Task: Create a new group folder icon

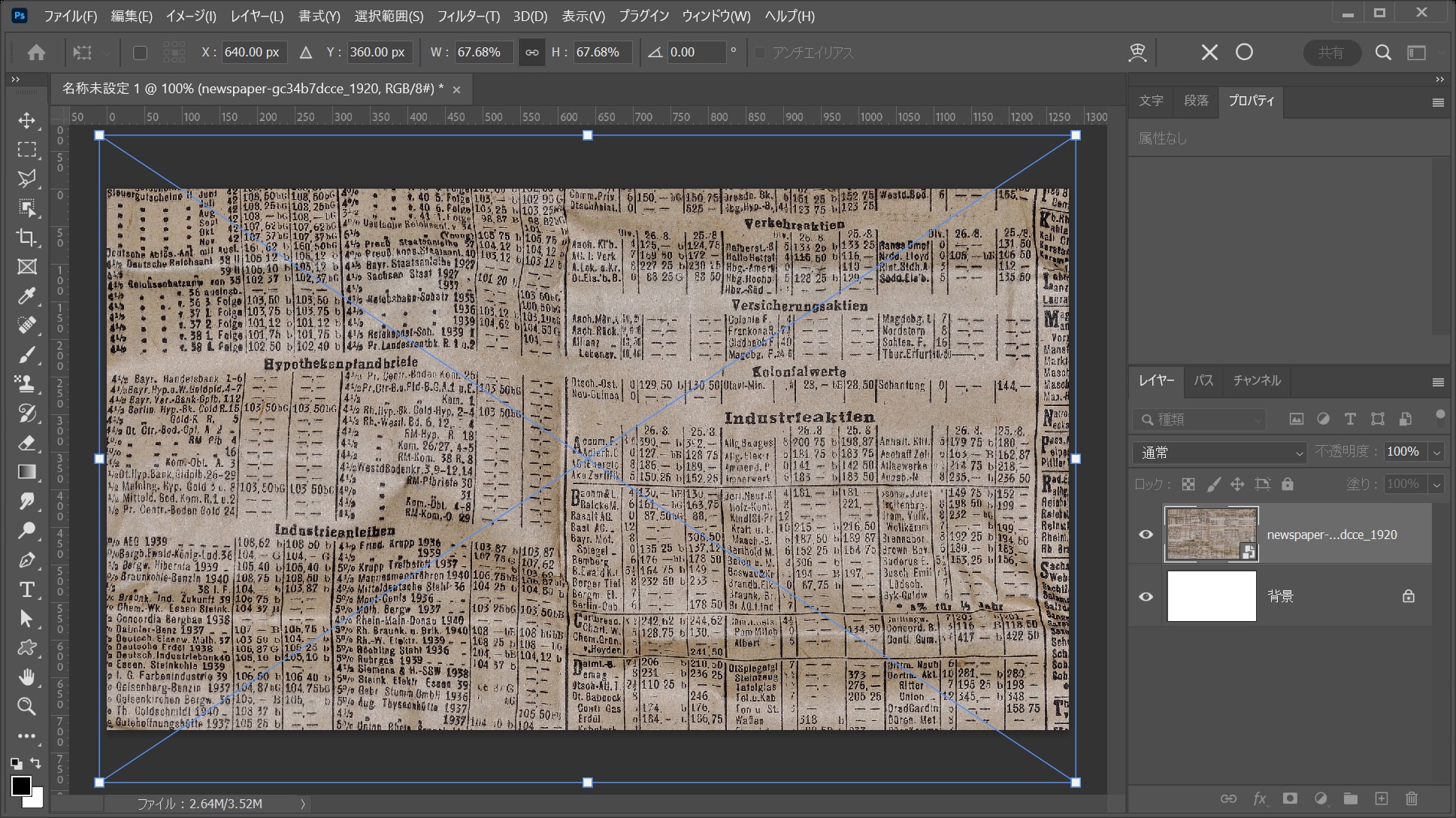Action: [x=1351, y=798]
